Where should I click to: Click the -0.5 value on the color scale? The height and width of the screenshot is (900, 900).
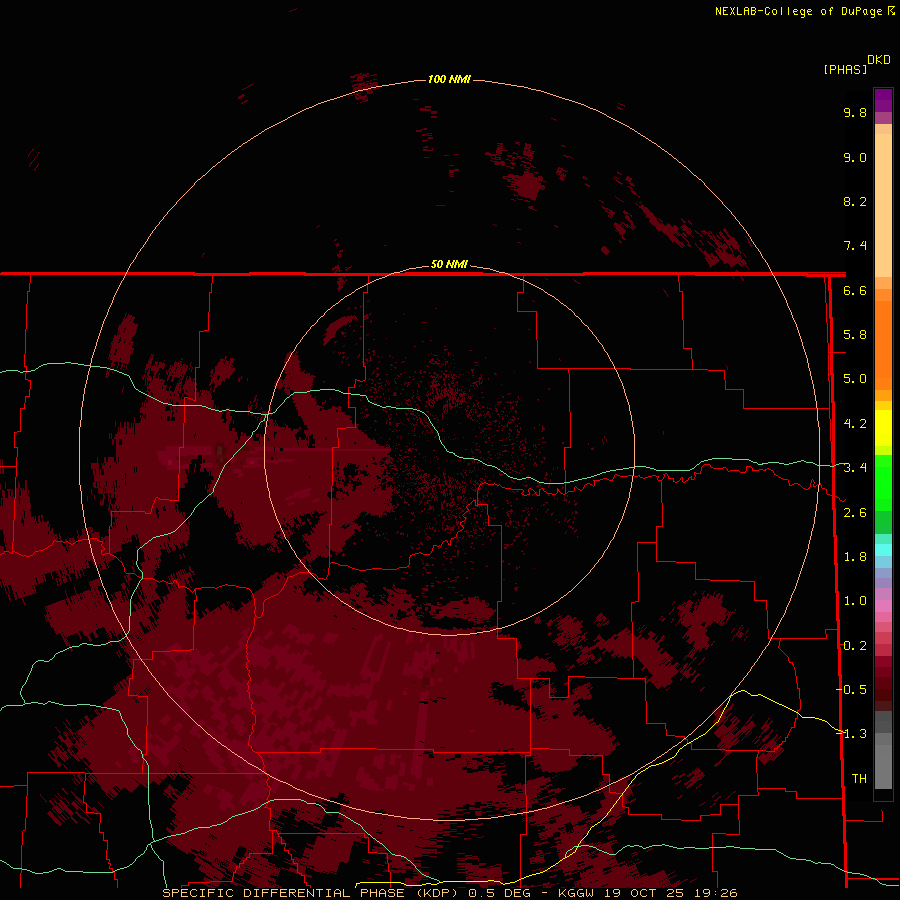(852, 690)
